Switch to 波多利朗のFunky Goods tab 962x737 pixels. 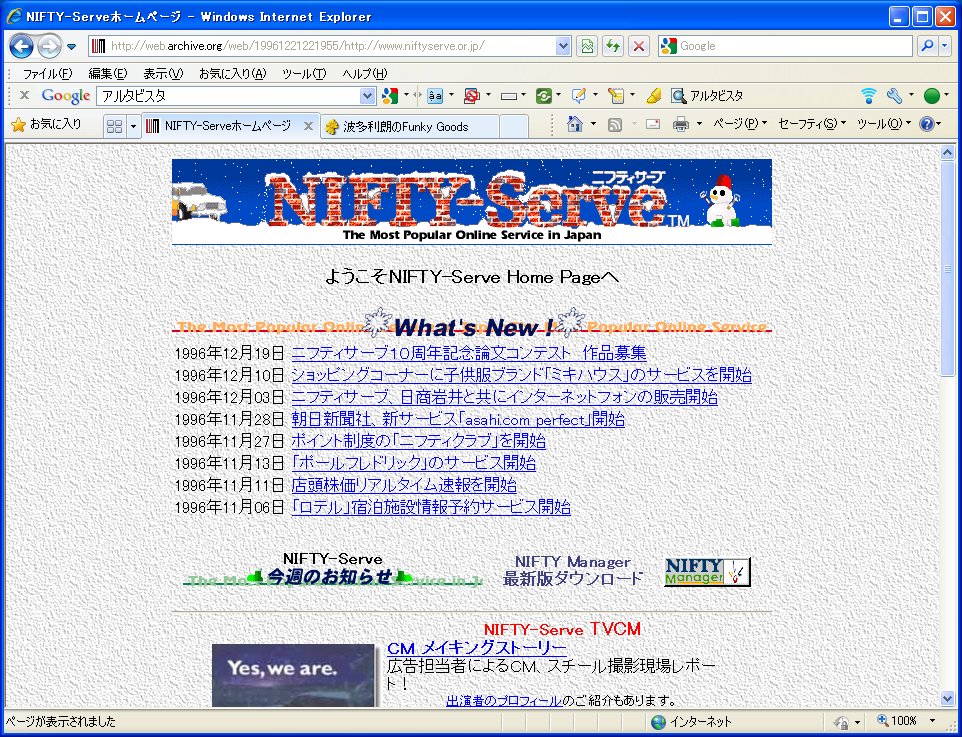409,127
